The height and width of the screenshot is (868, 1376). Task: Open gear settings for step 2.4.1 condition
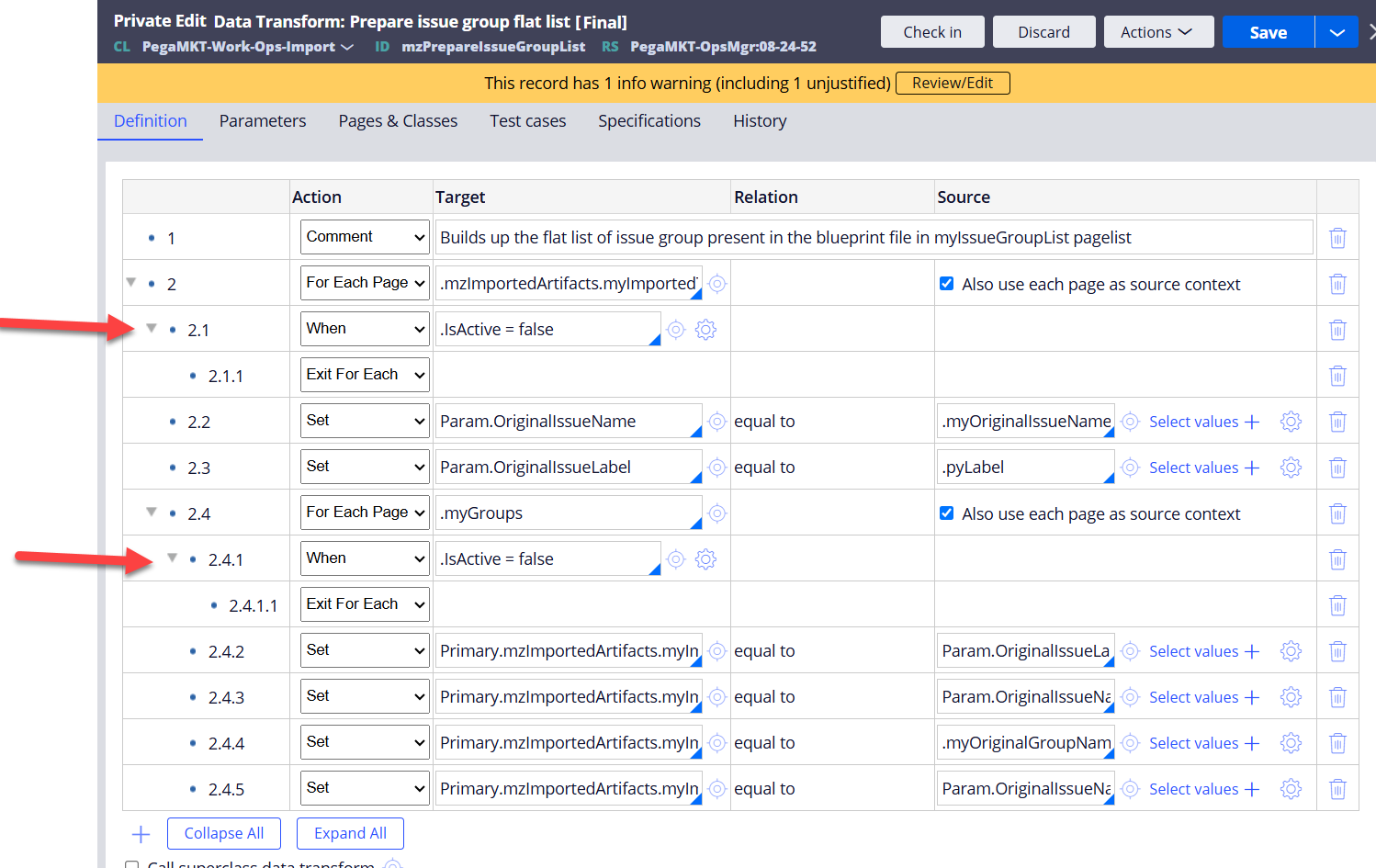click(705, 559)
